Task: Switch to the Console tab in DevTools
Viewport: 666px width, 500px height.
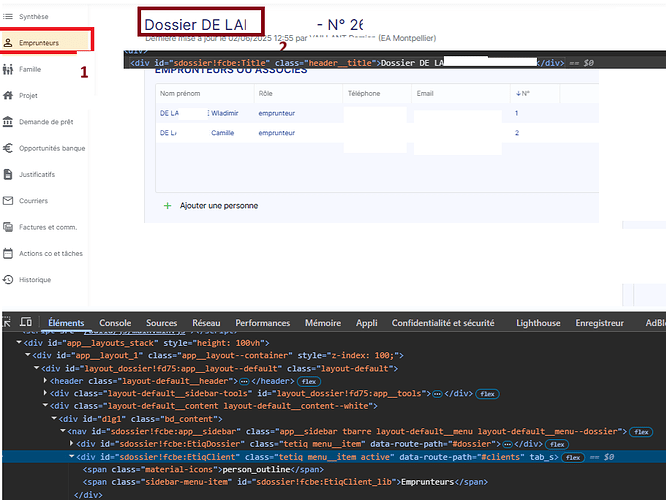Action: point(115,323)
